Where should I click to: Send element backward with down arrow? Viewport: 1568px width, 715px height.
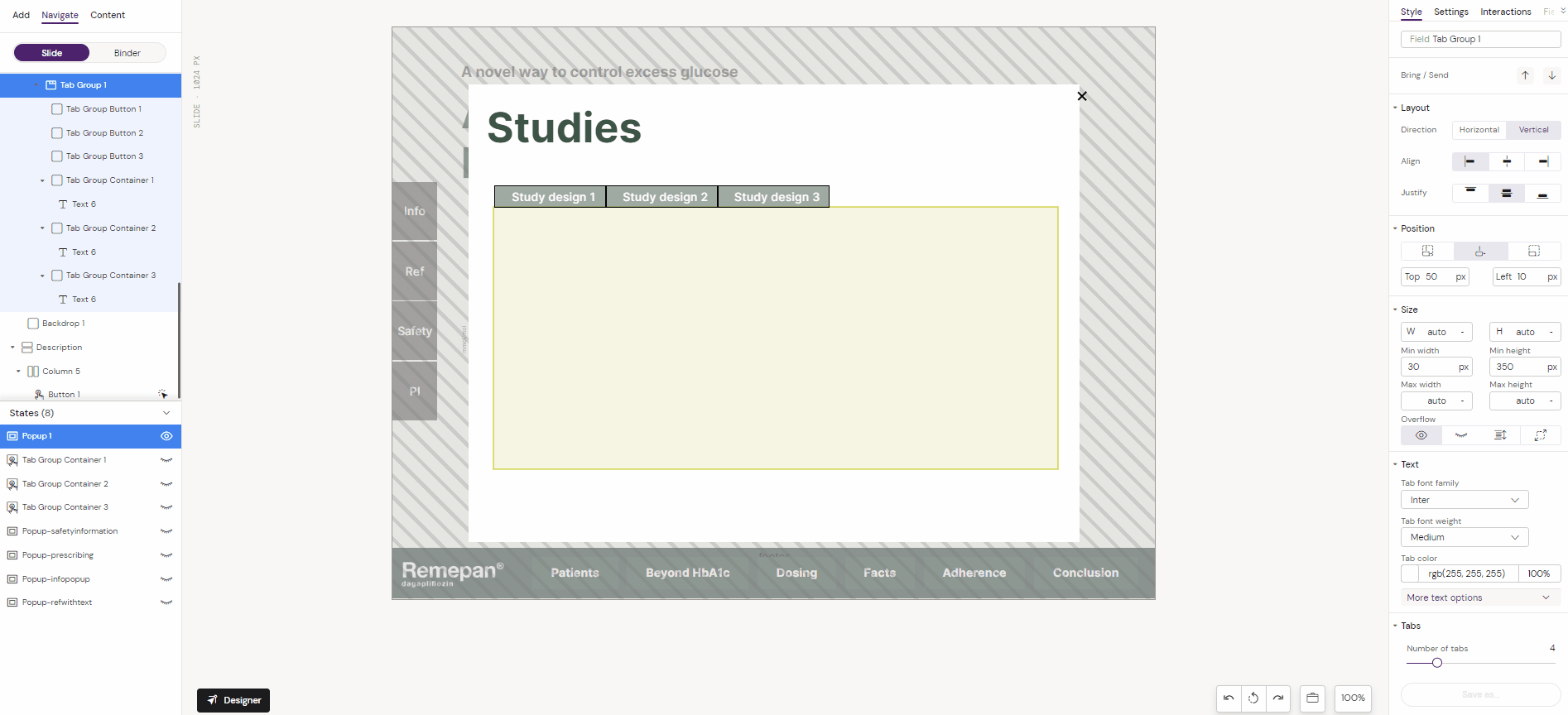1551,75
